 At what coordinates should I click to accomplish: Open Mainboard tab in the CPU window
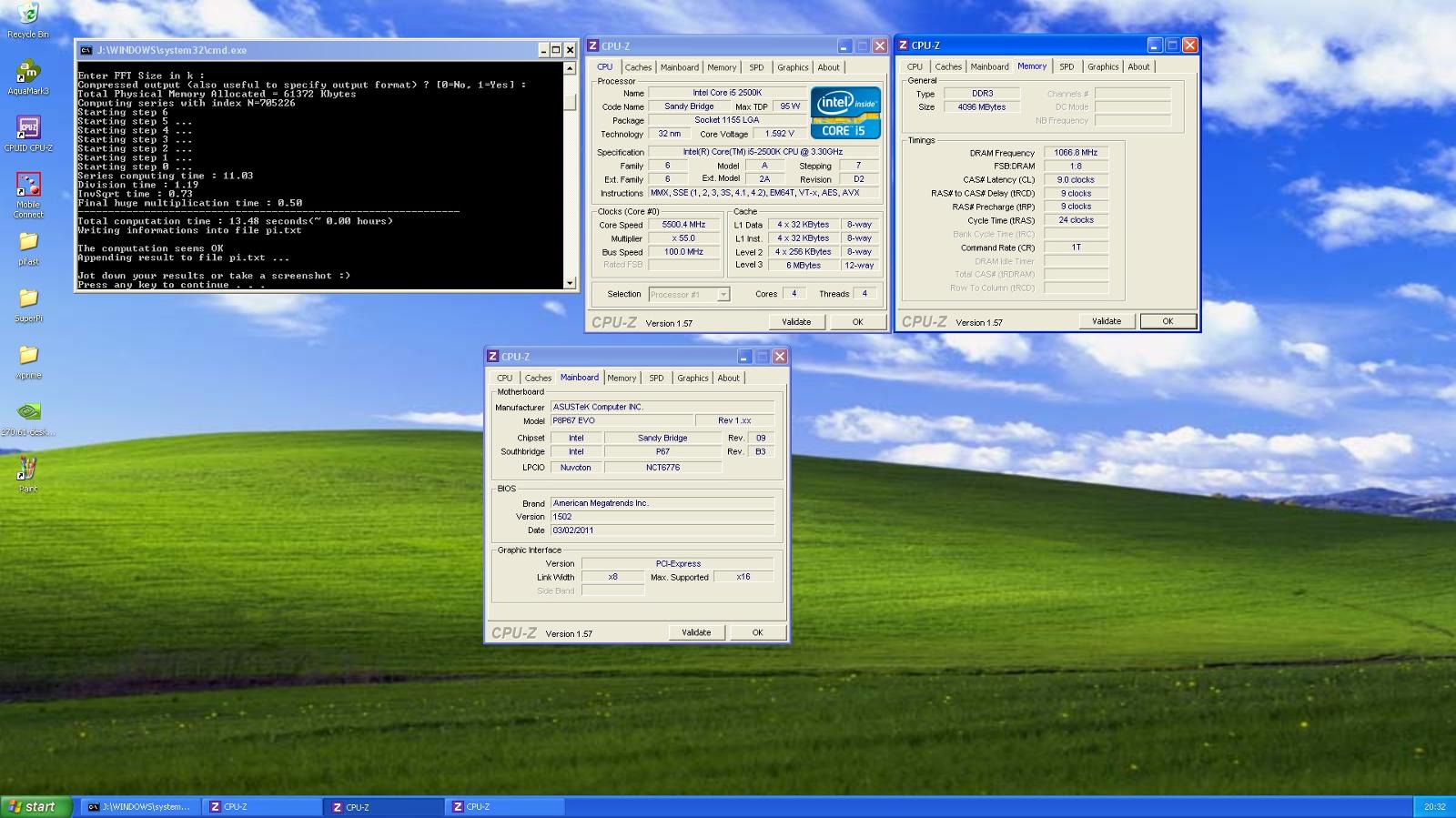tap(680, 67)
